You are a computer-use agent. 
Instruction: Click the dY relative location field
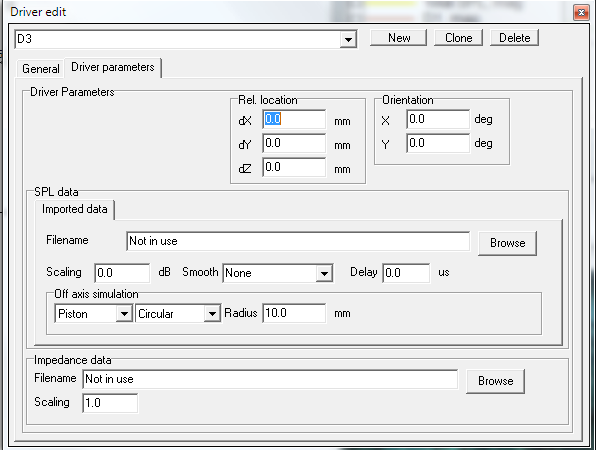pos(294,143)
